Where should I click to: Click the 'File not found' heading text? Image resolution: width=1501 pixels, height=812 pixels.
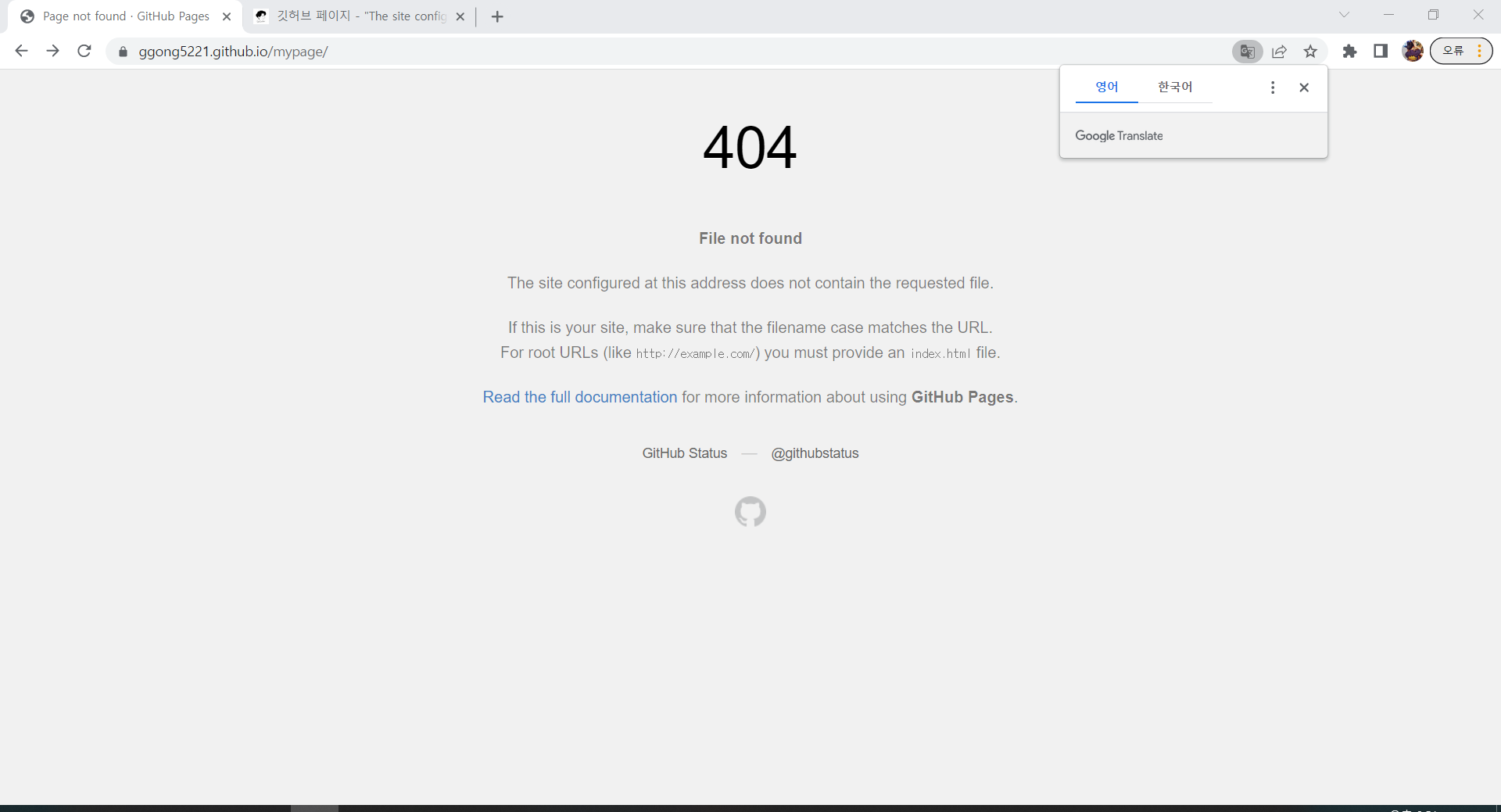750,238
